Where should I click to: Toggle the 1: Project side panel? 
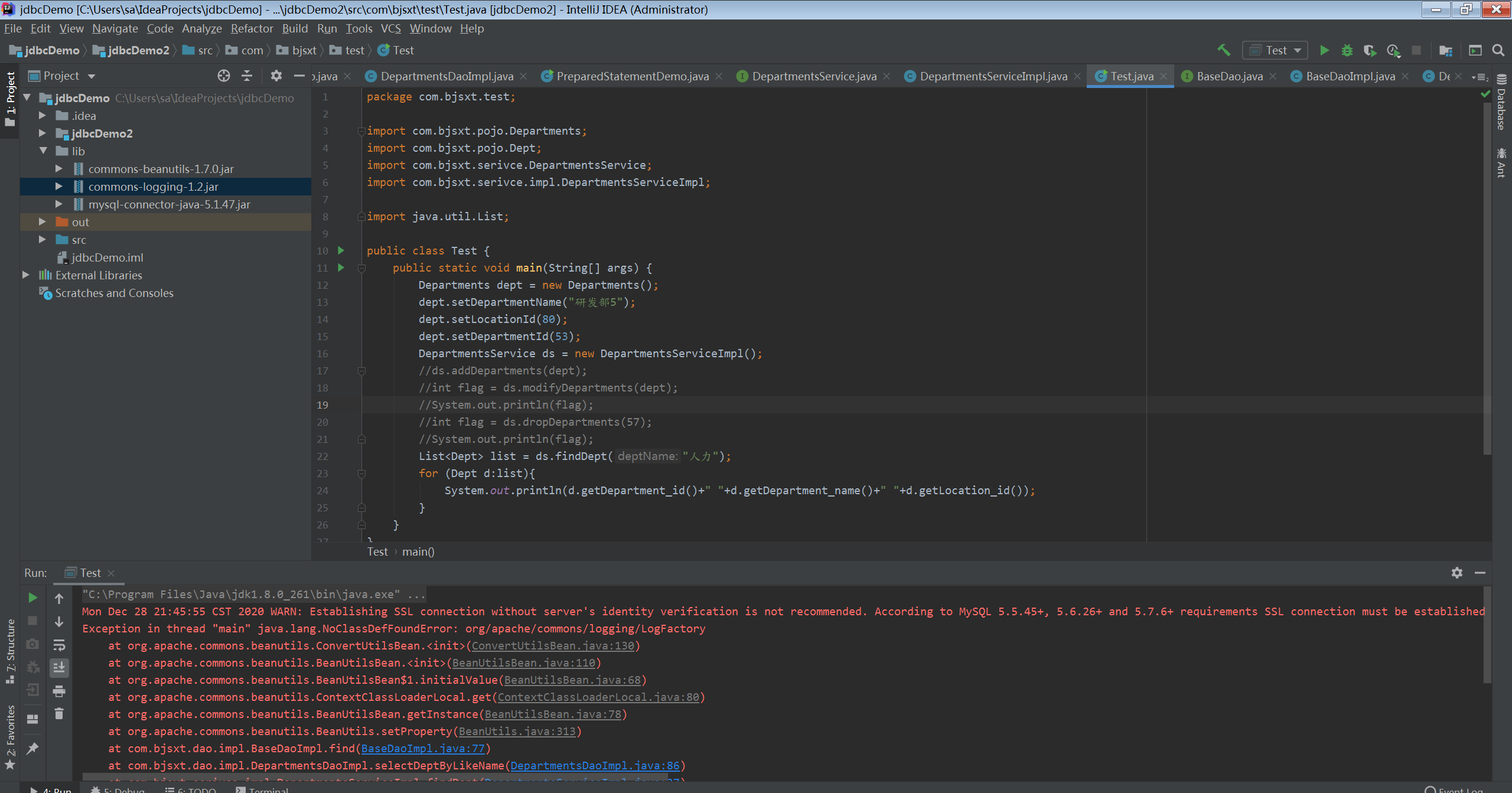point(10,99)
